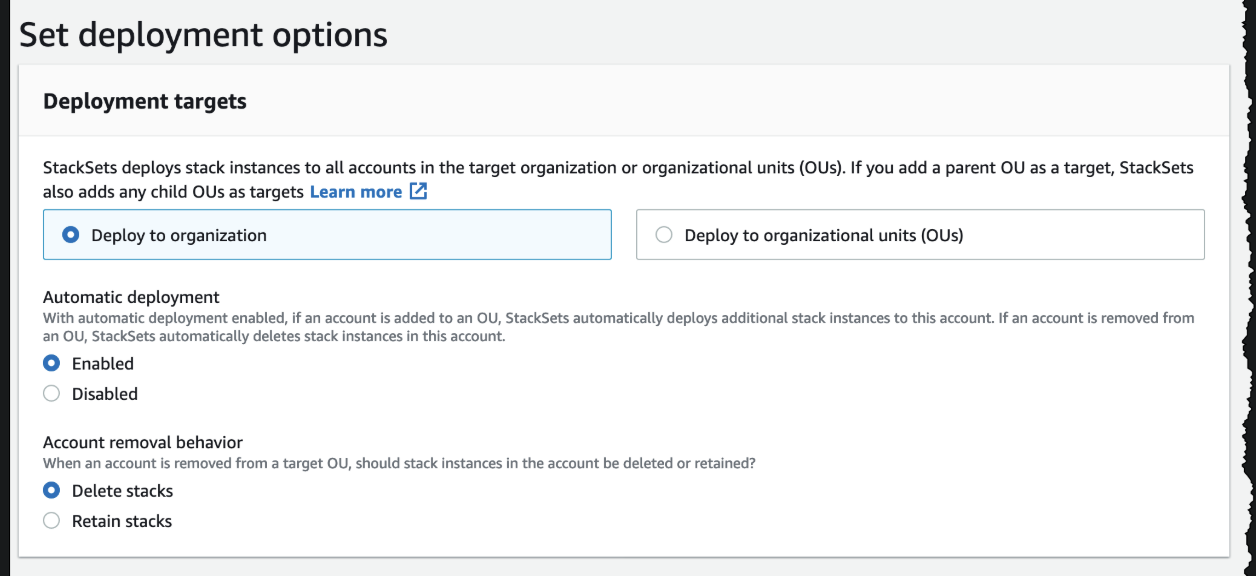This screenshot has width=1256, height=576.
Task: Select the Retain stacks radio button
Action: (52, 521)
